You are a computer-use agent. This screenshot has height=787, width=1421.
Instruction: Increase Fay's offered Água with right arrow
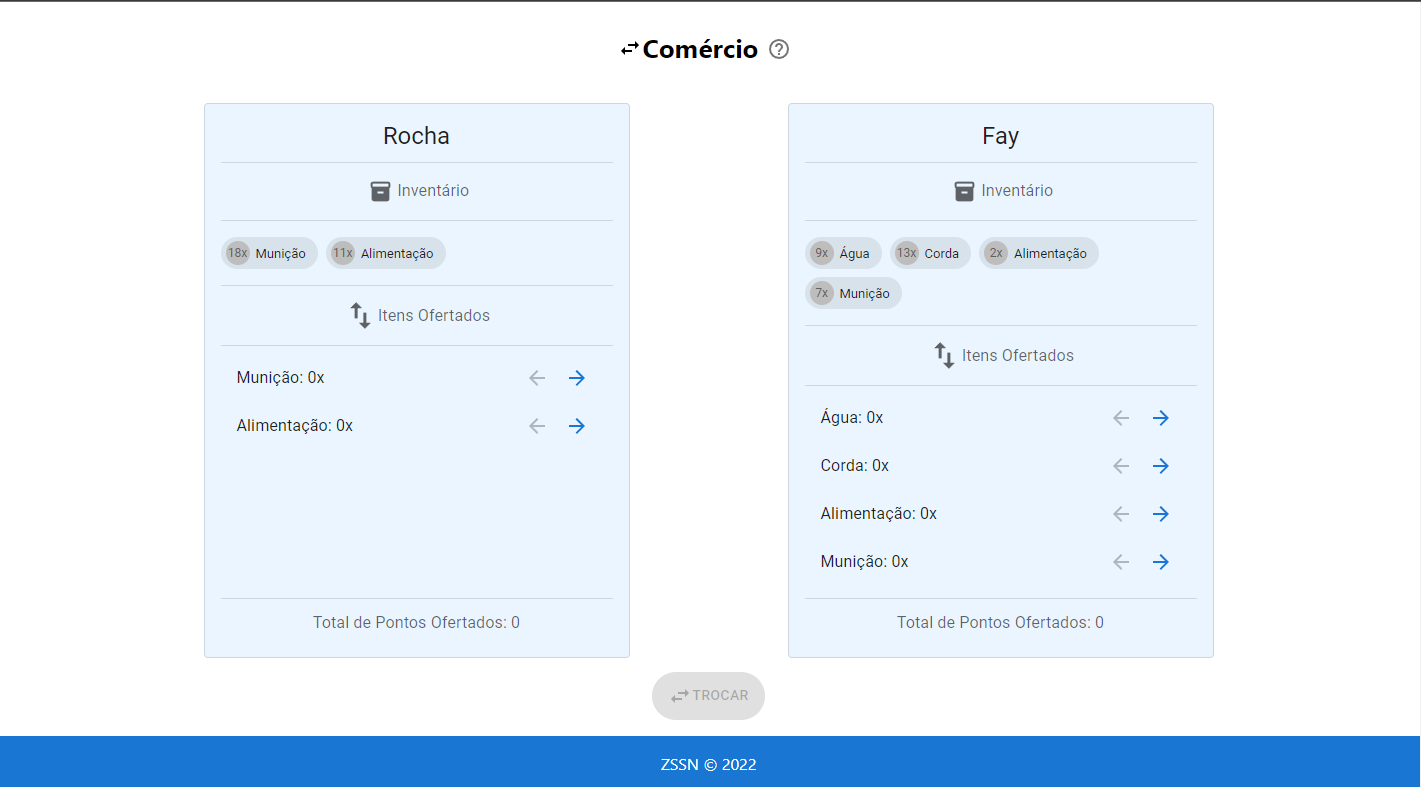[1161, 418]
